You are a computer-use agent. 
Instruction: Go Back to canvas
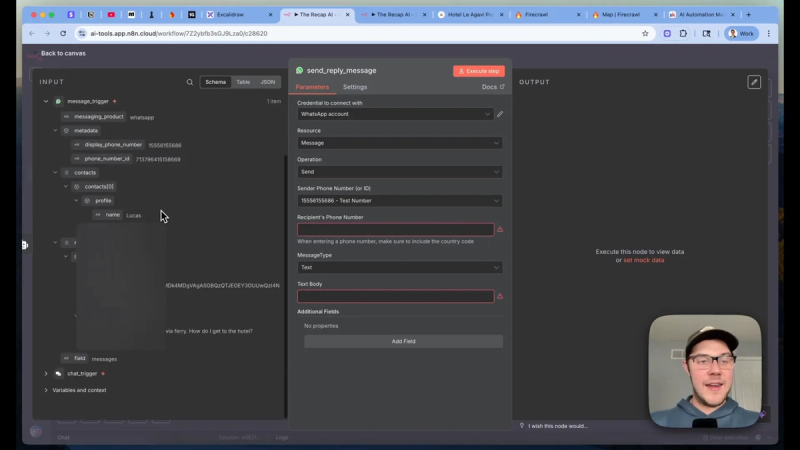coord(63,53)
